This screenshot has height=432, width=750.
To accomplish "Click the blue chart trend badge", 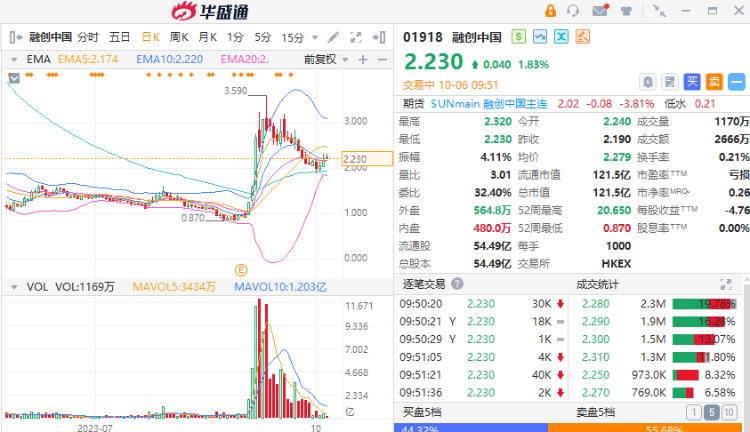I will coord(540,36).
